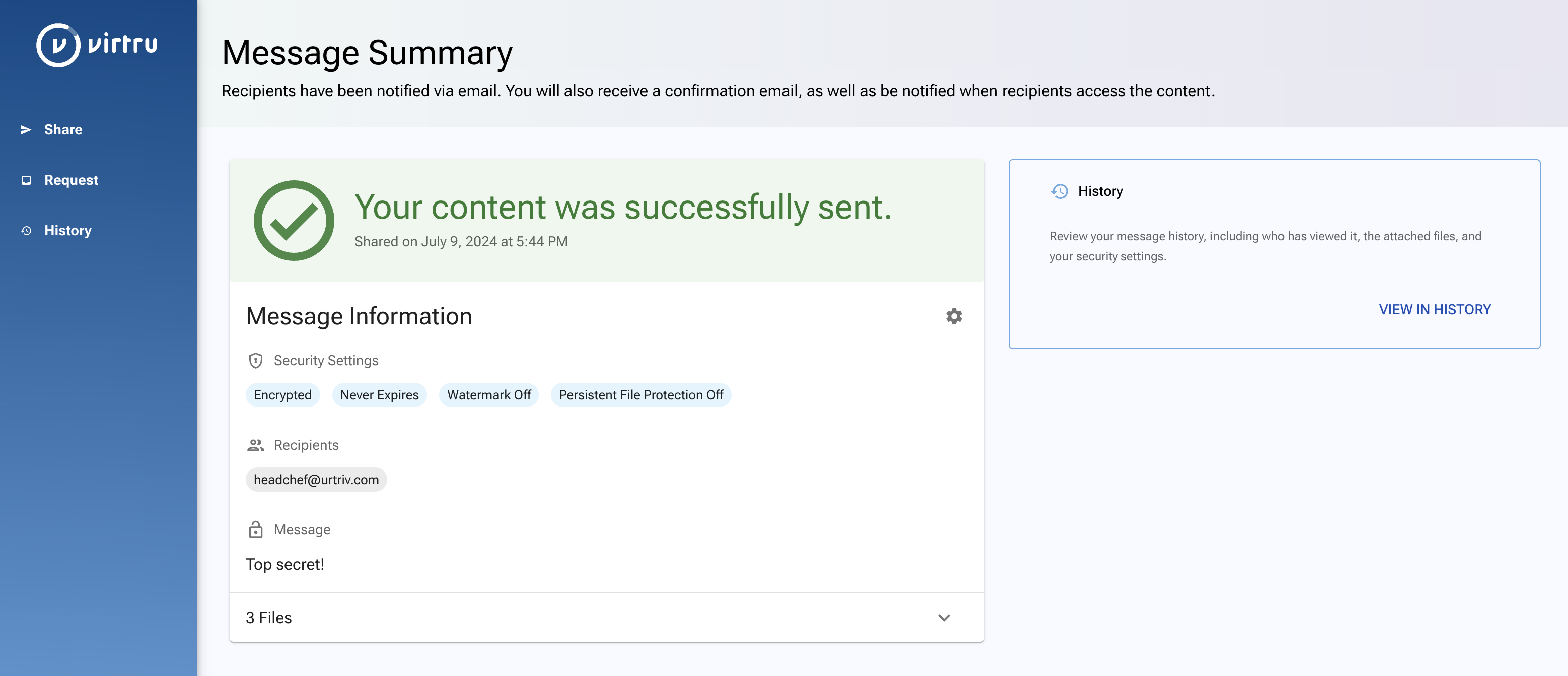The height and width of the screenshot is (676, 1568).
Task: Click the Message lock icon
Action: 256,529
